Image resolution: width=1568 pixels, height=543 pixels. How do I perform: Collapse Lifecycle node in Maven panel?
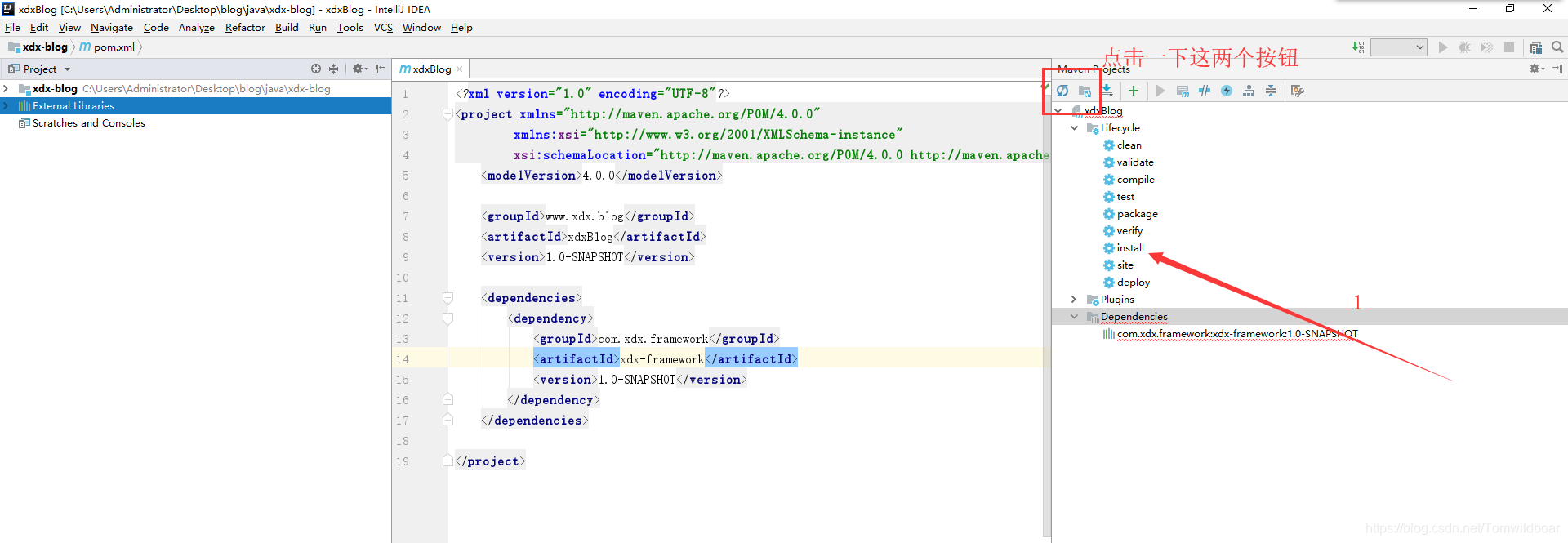click(x=1075, y=127)
